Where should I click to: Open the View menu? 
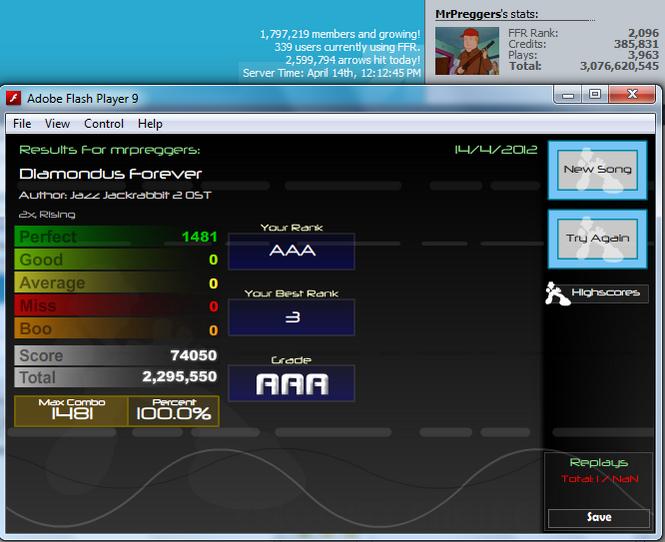[x=57, y=124]
